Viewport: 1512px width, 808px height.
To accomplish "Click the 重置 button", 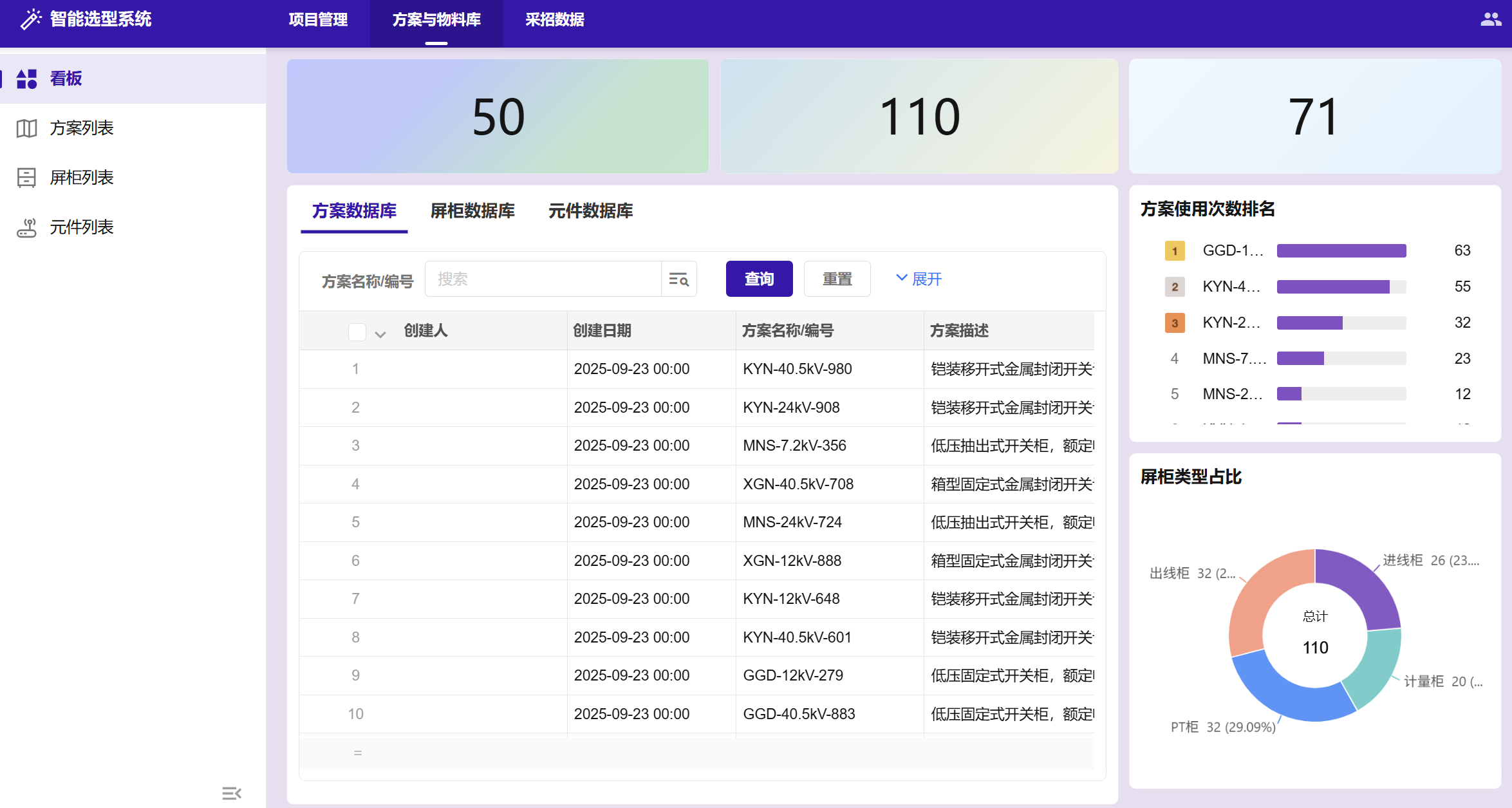I will [x=837, y=279].
